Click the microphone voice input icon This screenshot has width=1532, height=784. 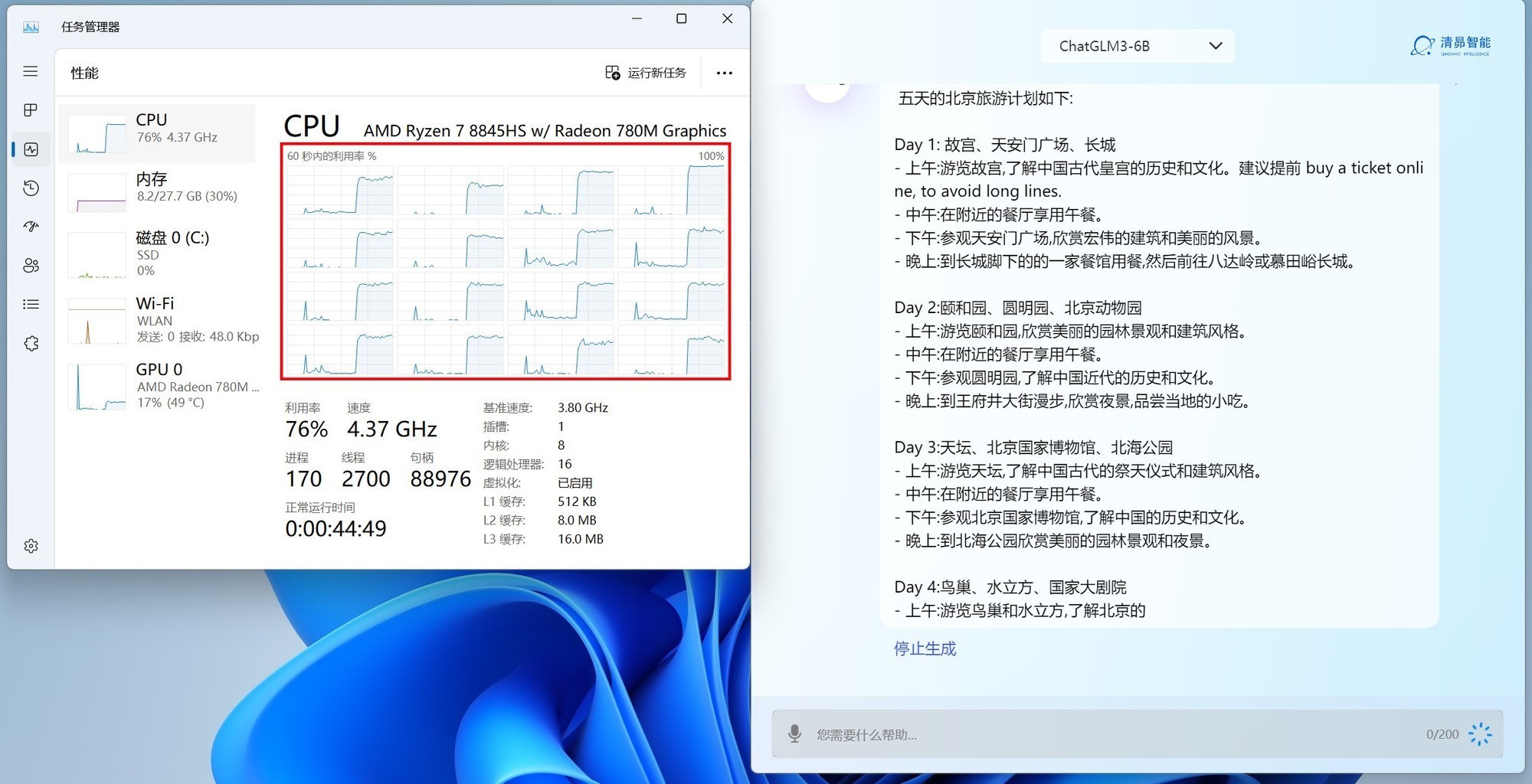(x=794, y=733)
